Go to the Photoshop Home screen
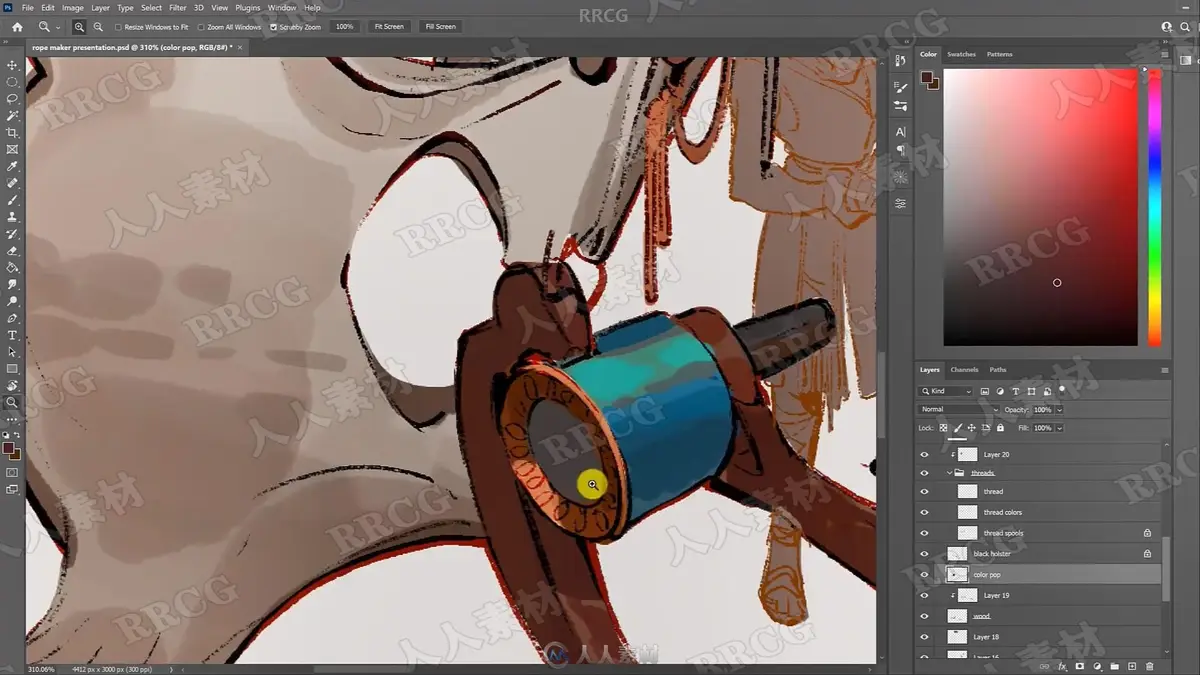 tap(17, 27)
